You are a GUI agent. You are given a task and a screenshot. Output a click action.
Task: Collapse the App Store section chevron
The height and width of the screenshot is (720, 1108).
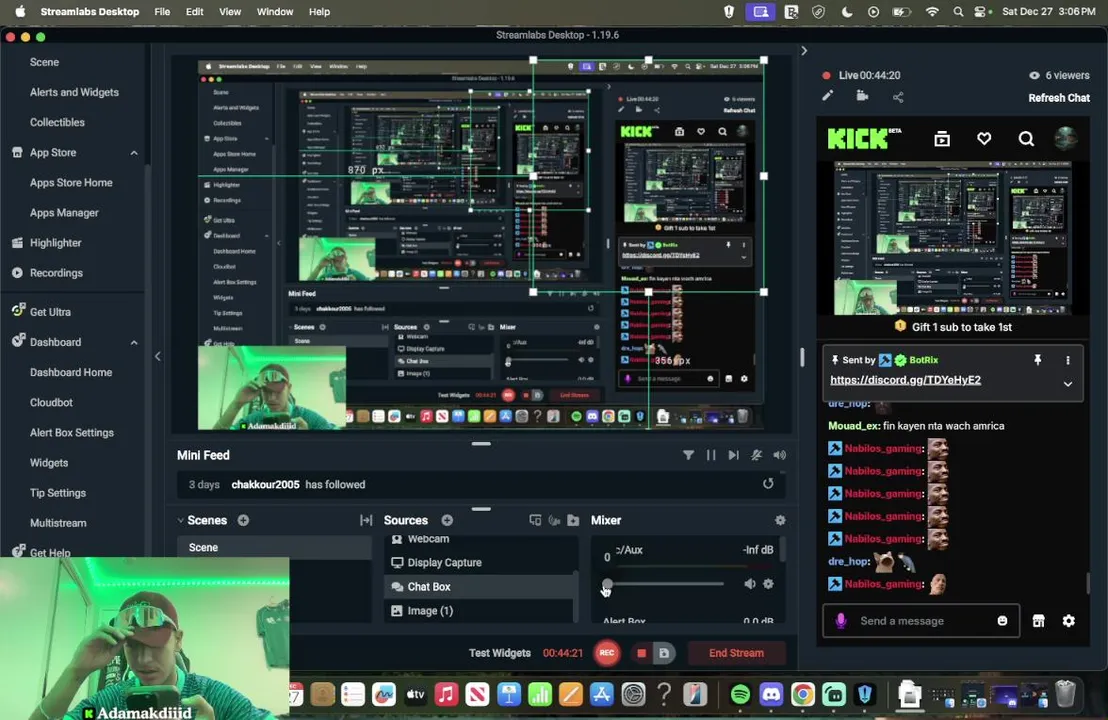pyautogui.click(x=134, y=153)
